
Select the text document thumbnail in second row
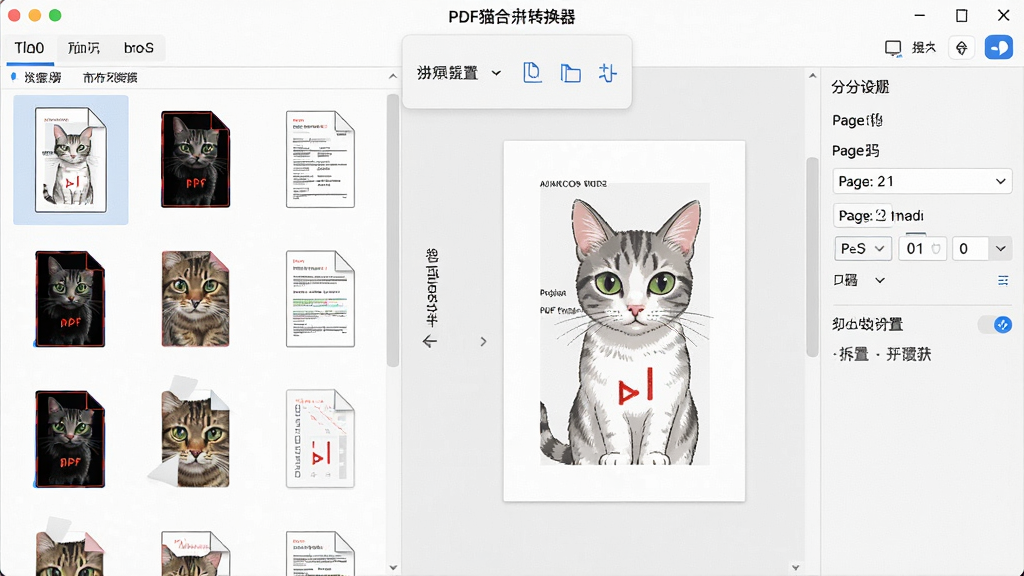[320, 298]
